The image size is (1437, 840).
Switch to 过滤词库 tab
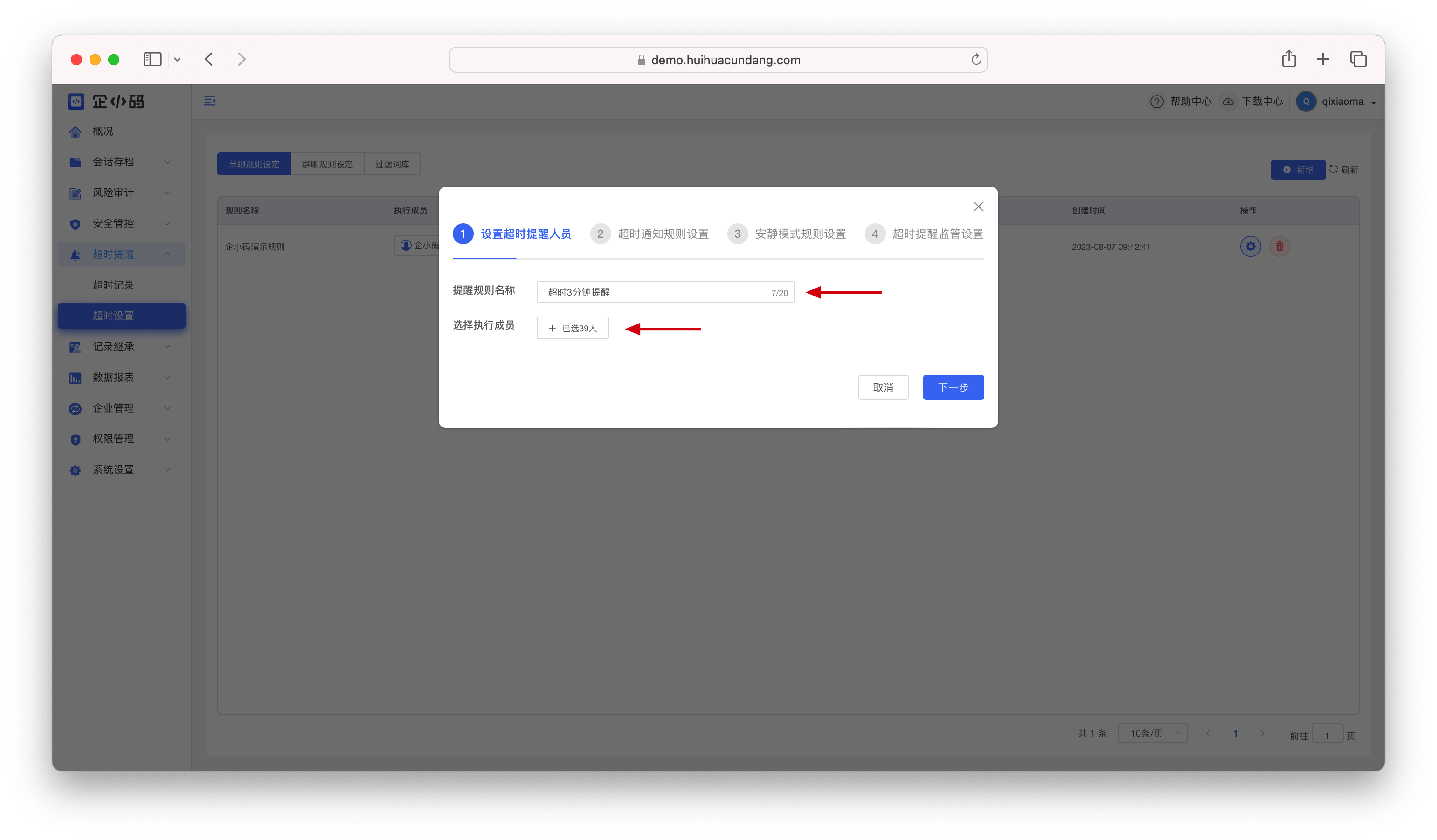tap(392, 164)
